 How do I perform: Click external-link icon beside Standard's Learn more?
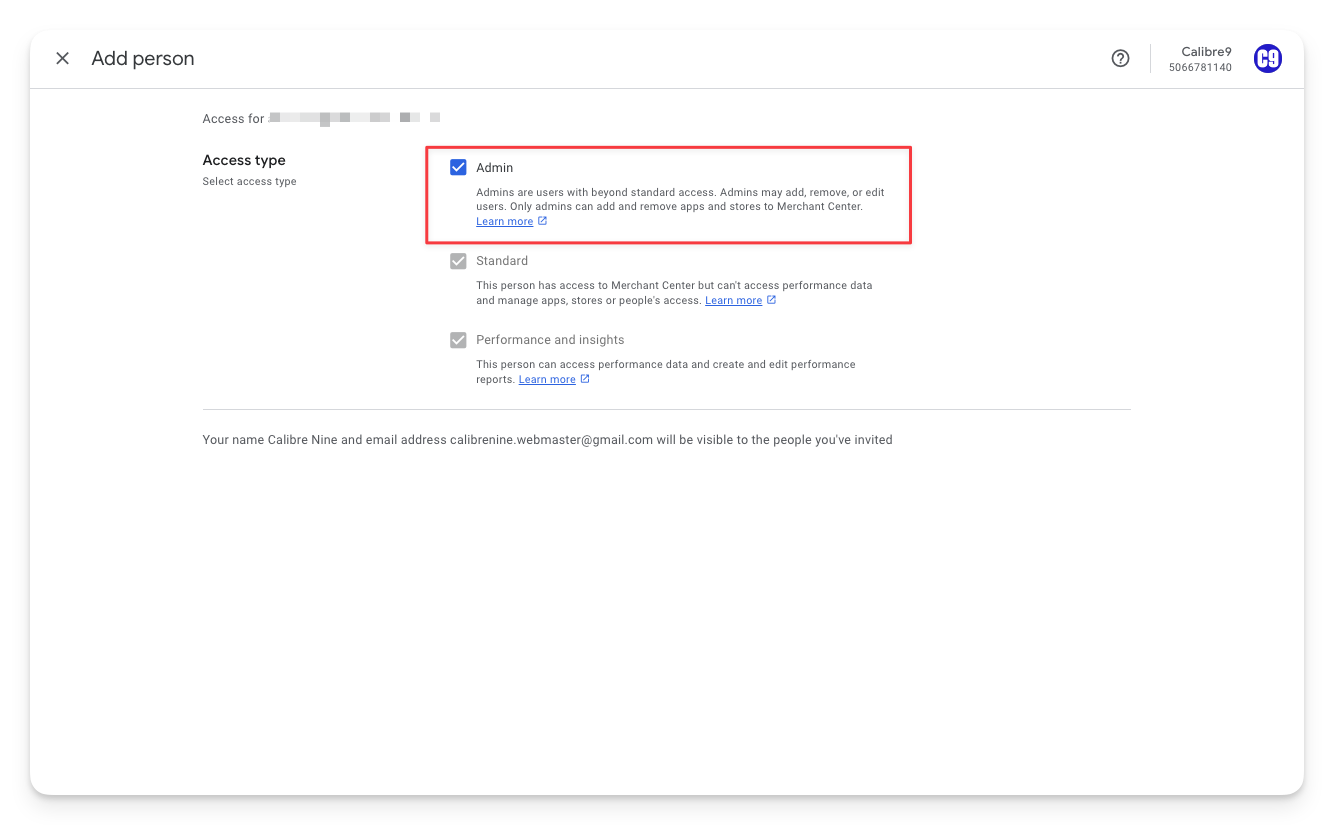[x=772, y=300]
